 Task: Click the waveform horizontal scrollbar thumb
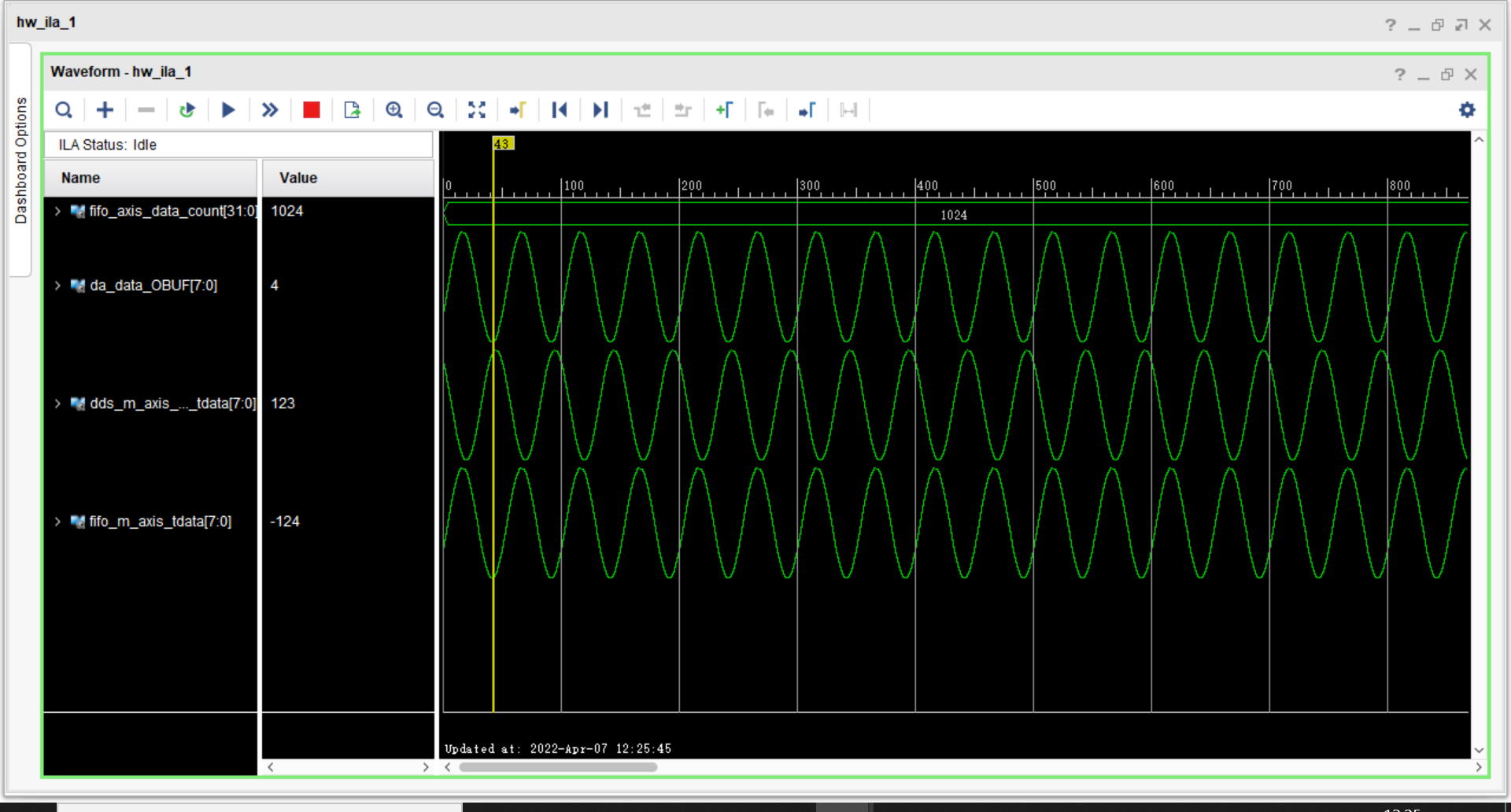point(558,767)
